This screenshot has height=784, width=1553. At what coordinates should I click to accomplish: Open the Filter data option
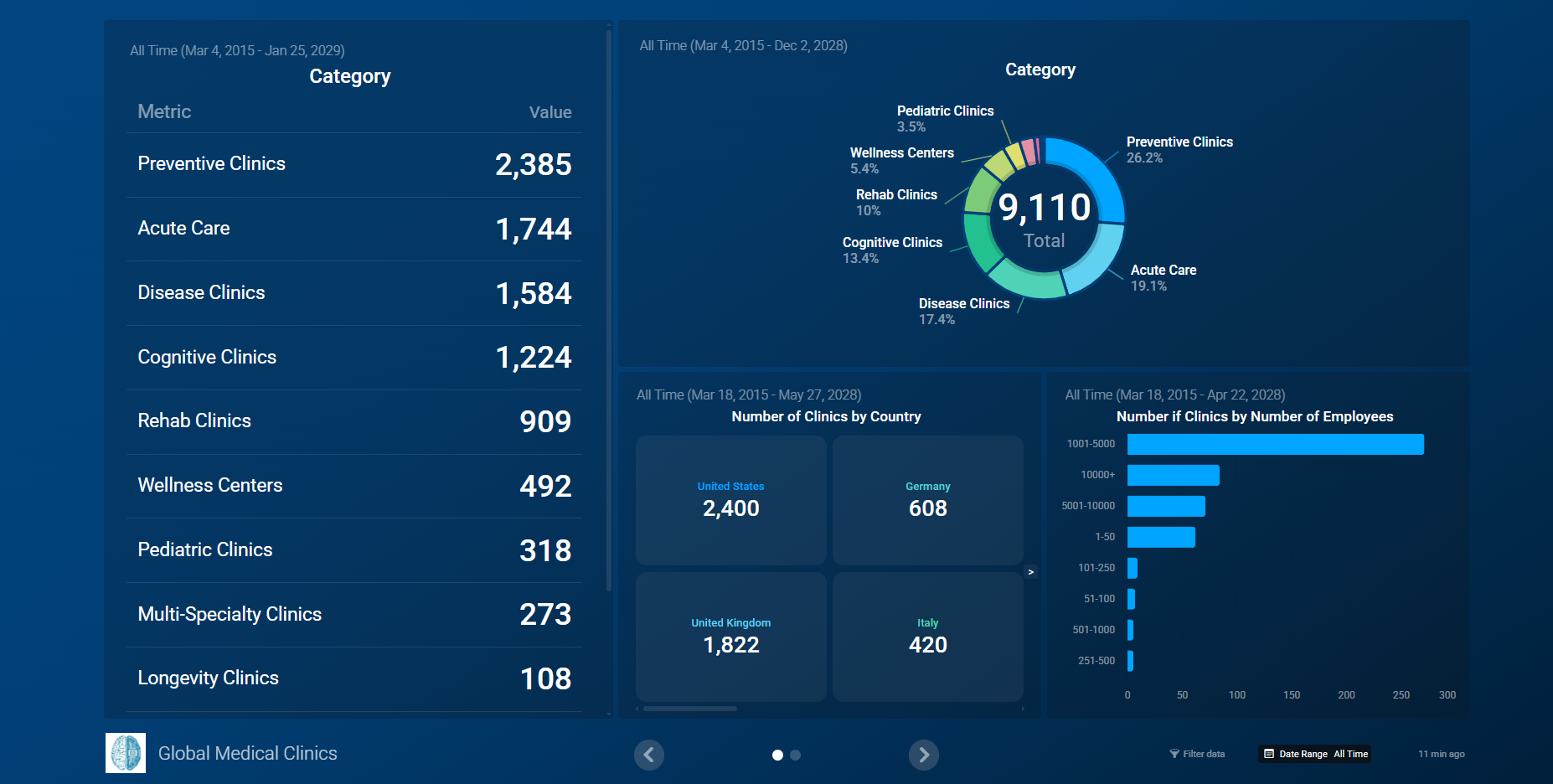(x=1203, y=754)
